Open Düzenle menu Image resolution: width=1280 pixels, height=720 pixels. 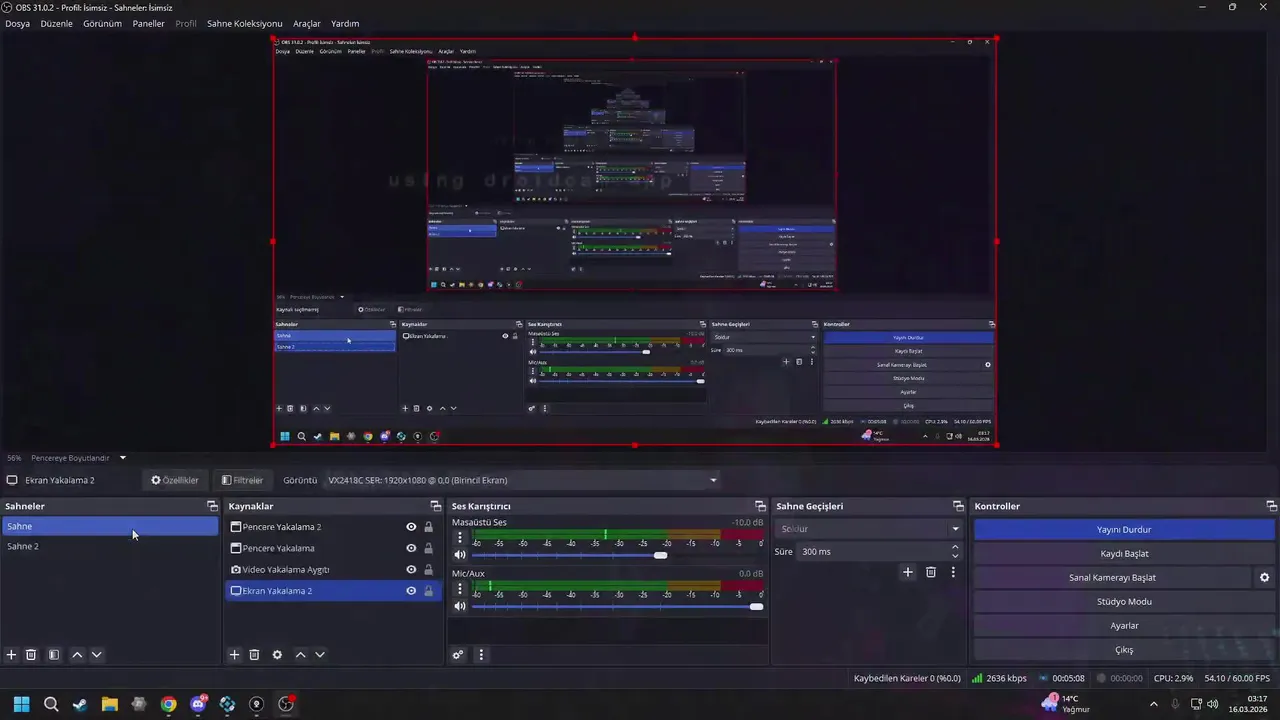pos(56,23)
